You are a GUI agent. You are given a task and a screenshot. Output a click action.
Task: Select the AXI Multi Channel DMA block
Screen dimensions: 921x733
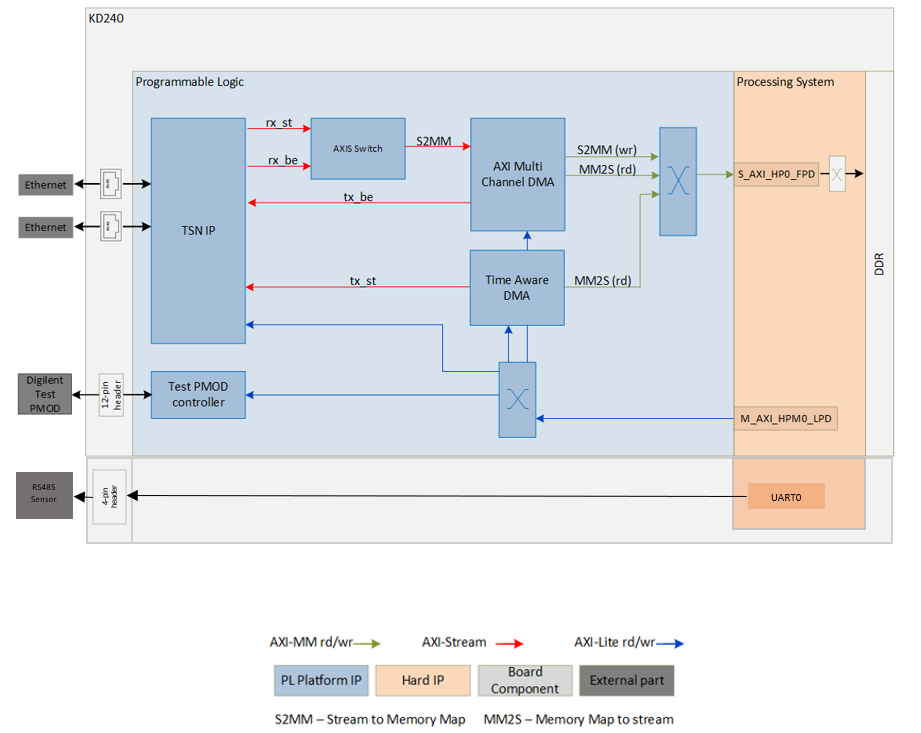pyautogui.click(x=517, y=175)
